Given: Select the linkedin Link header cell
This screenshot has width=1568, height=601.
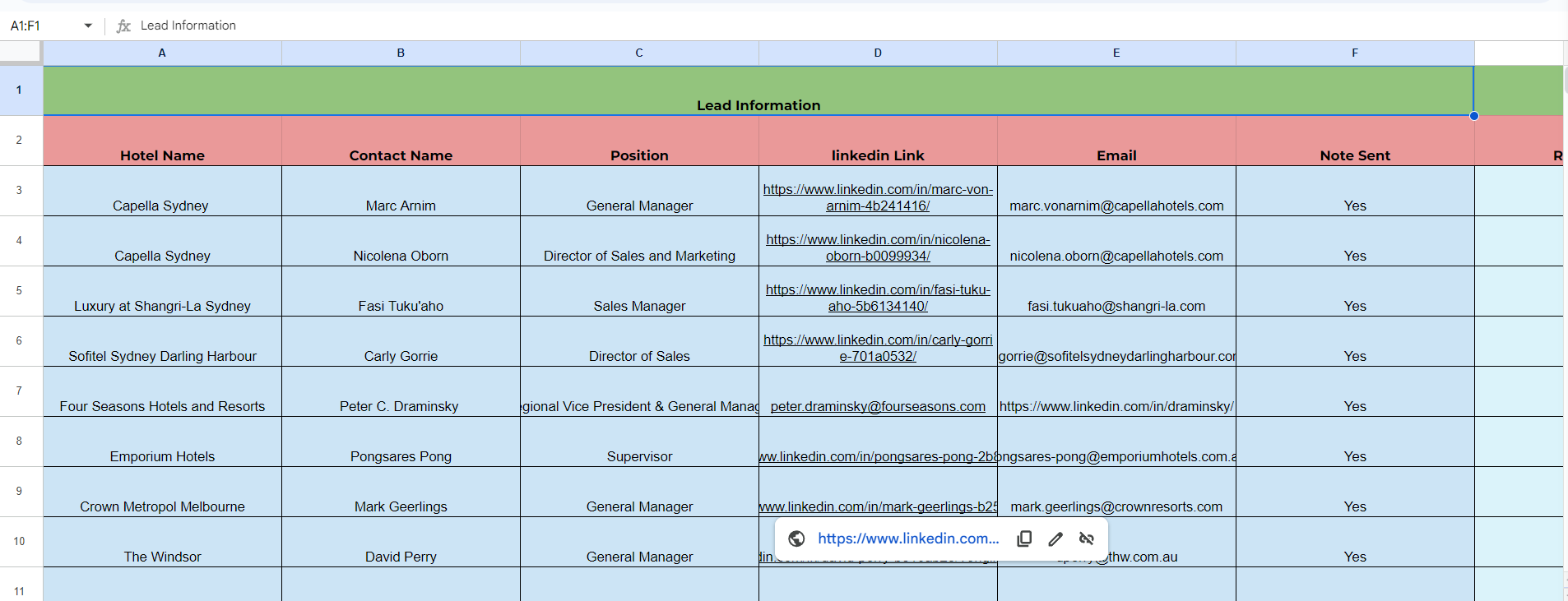Looking at the screenshot, I should pyautogui.click(x=878, y=141).
